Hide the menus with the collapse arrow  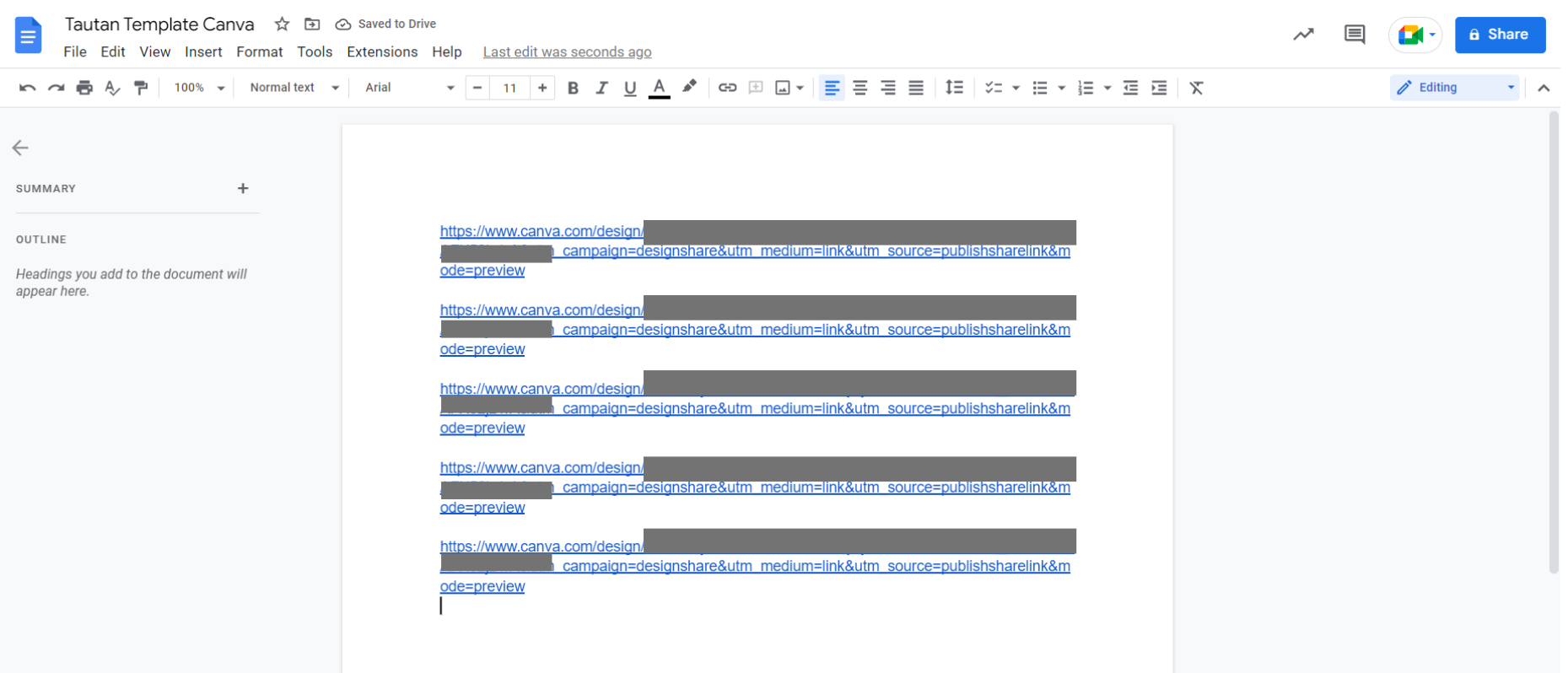1543,88
